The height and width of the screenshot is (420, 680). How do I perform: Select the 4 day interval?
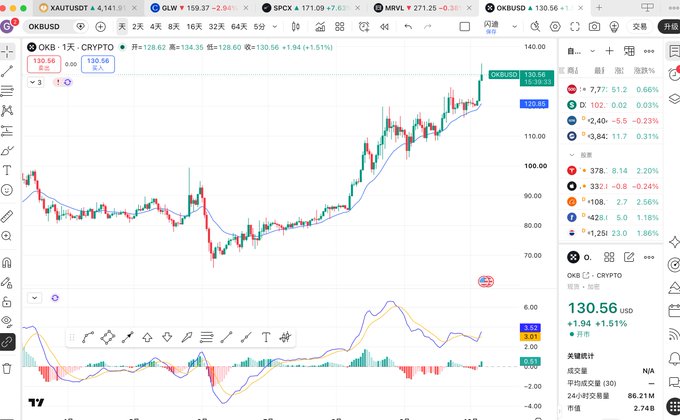tap(156, 27)
